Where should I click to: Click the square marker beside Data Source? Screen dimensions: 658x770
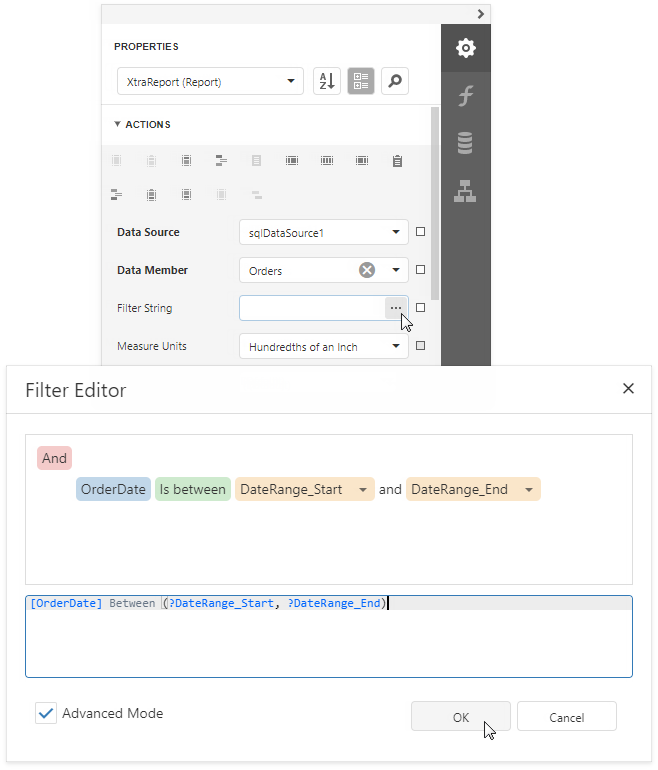click(x=420, y=232)
